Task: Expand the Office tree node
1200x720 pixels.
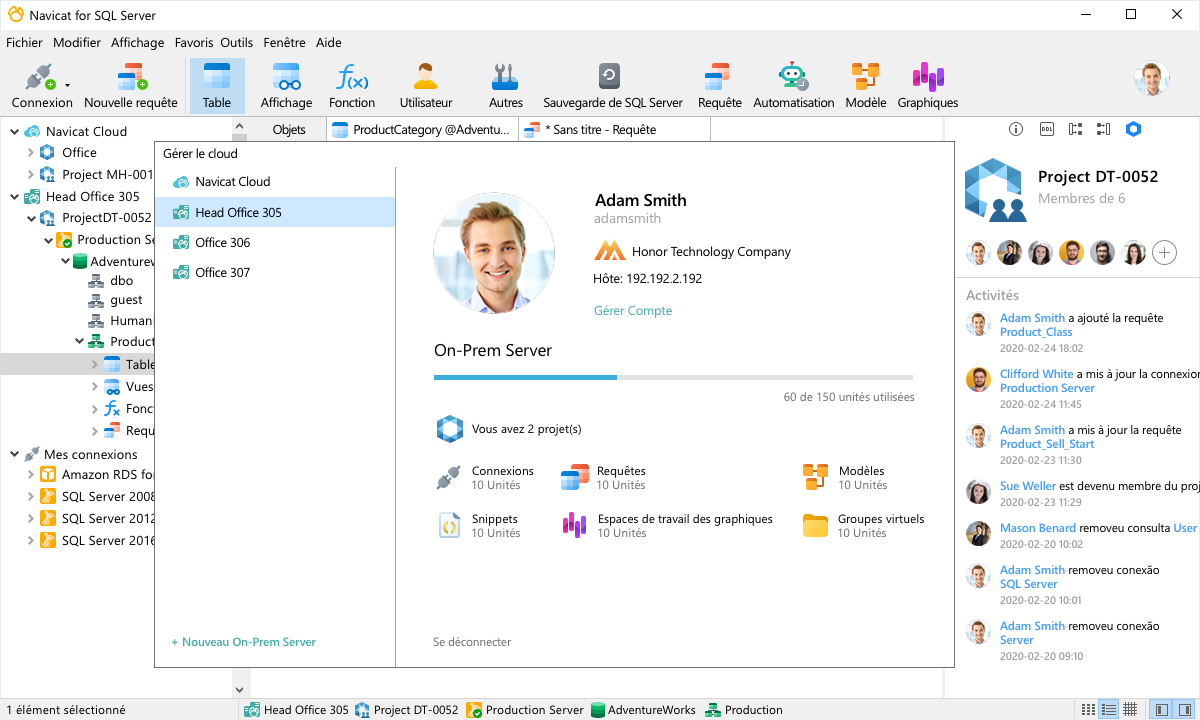Action: click(30, 153)
